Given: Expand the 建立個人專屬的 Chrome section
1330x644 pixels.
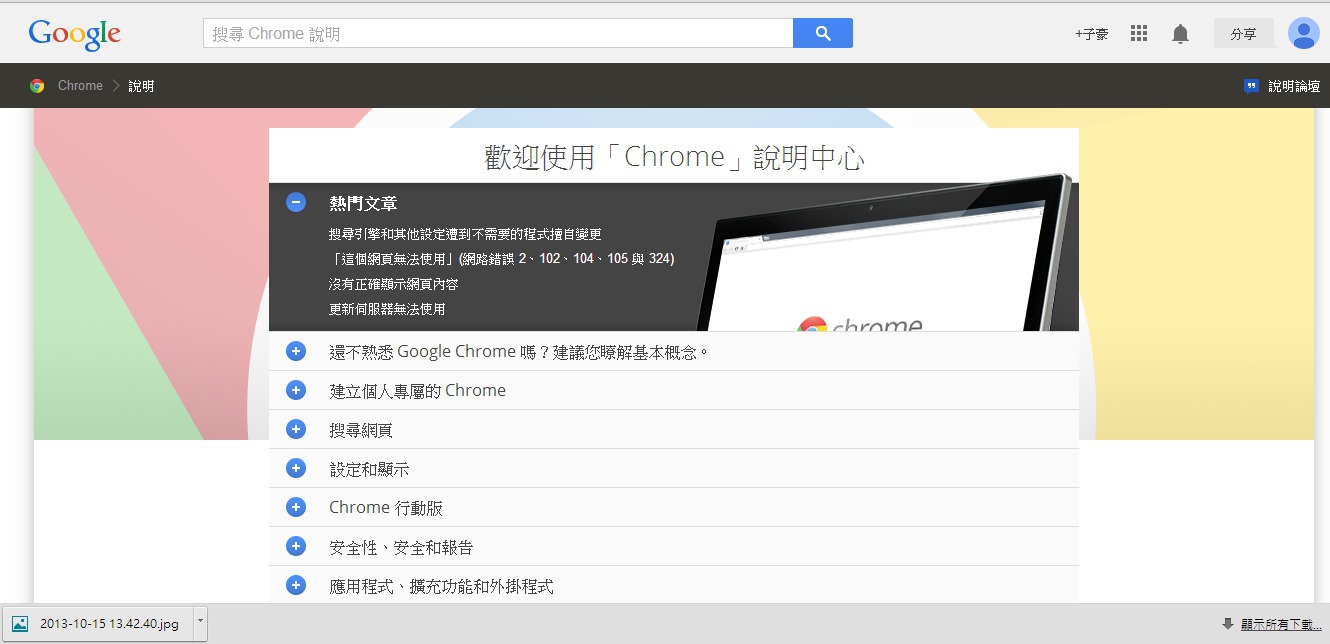Looking at the screenshot, I should pyautogui.click(x=296, y=390).
